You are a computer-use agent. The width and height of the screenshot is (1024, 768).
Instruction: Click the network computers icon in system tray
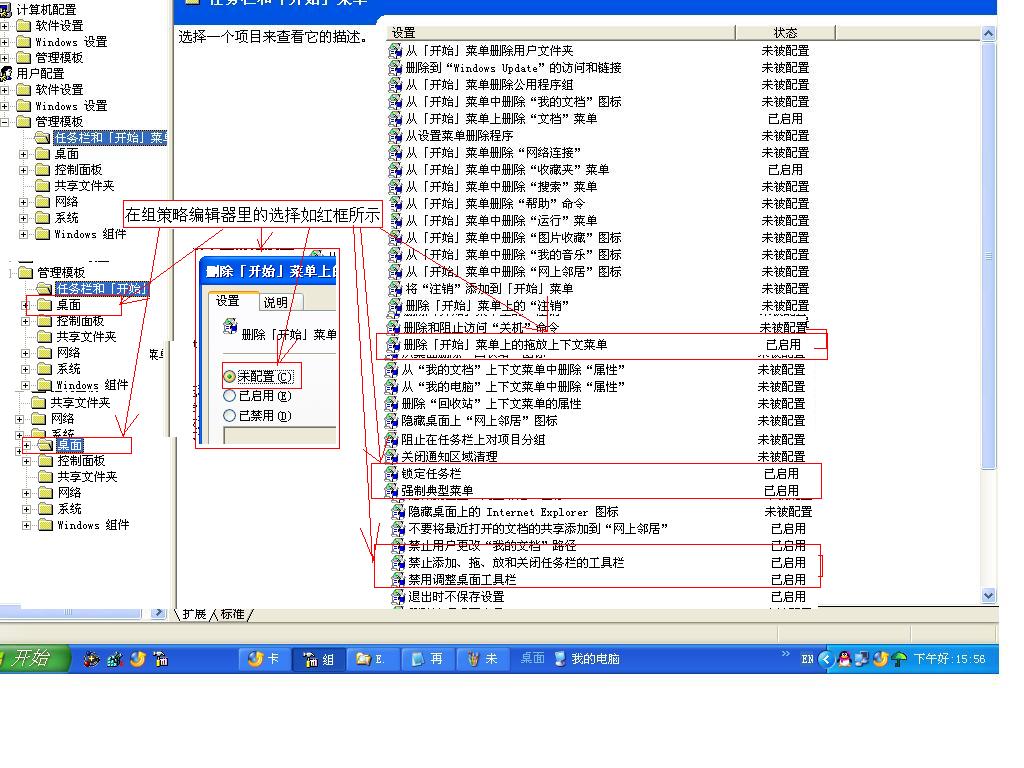861,658
